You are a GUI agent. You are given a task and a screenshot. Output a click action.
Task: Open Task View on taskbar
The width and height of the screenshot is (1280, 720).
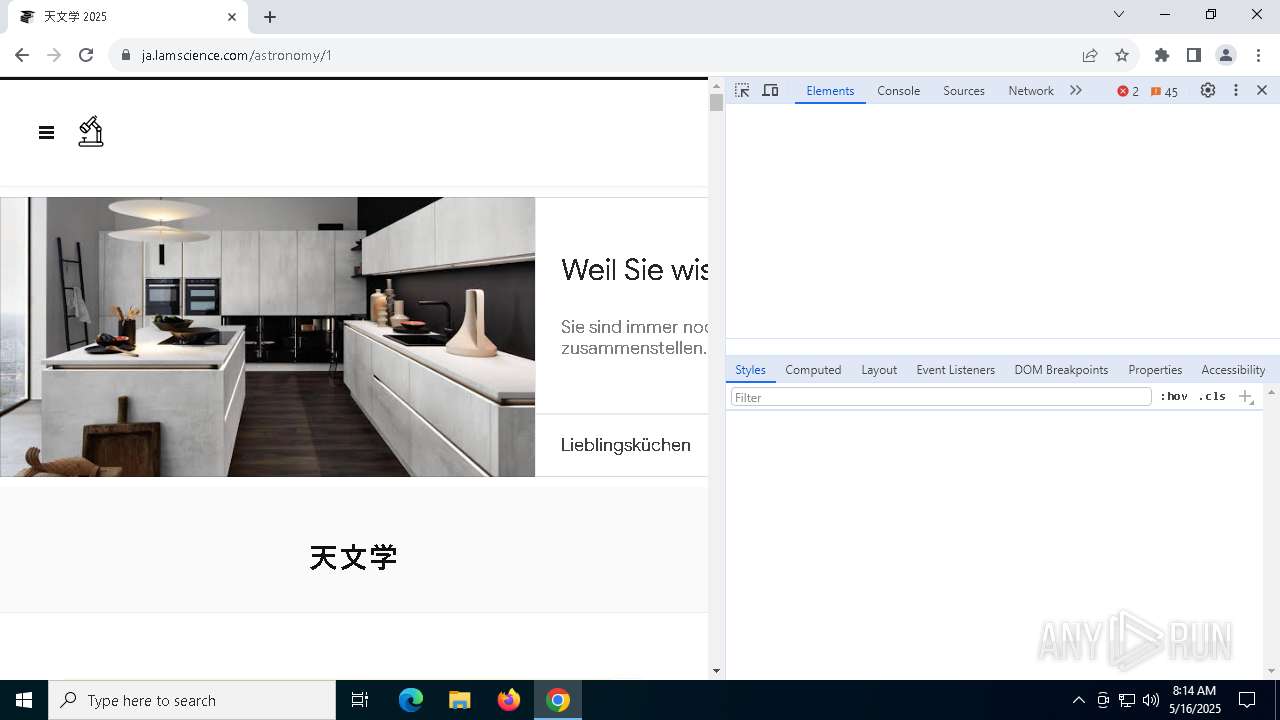click(x=360, y=700)
